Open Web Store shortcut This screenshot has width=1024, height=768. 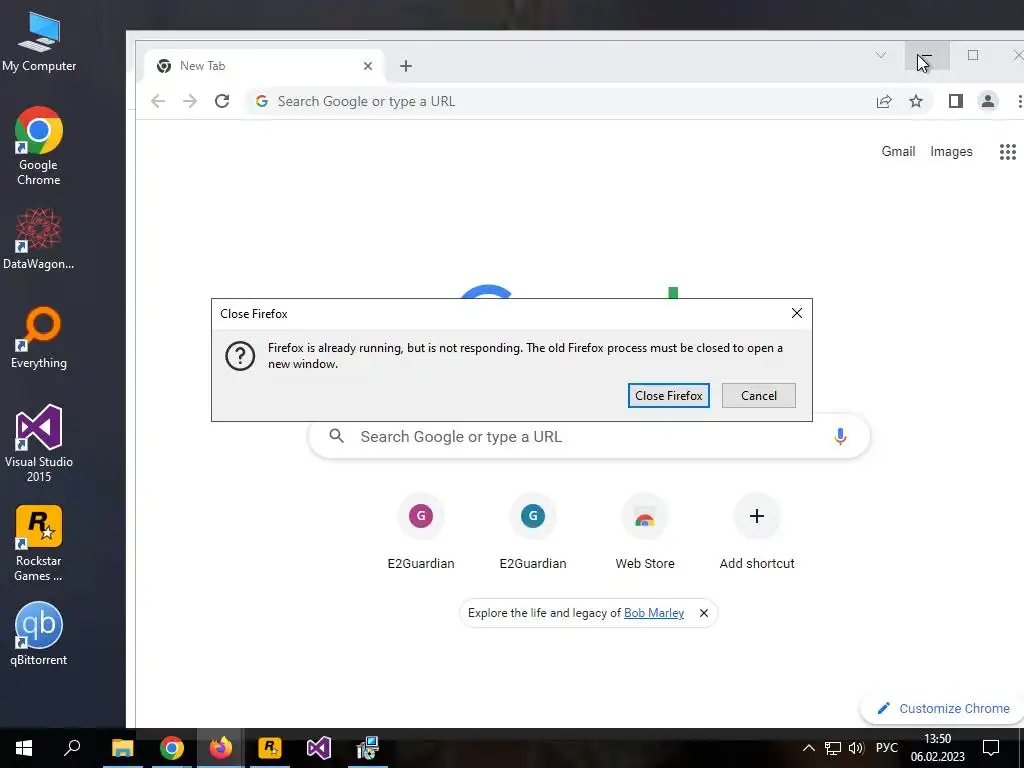pos(645,532)
